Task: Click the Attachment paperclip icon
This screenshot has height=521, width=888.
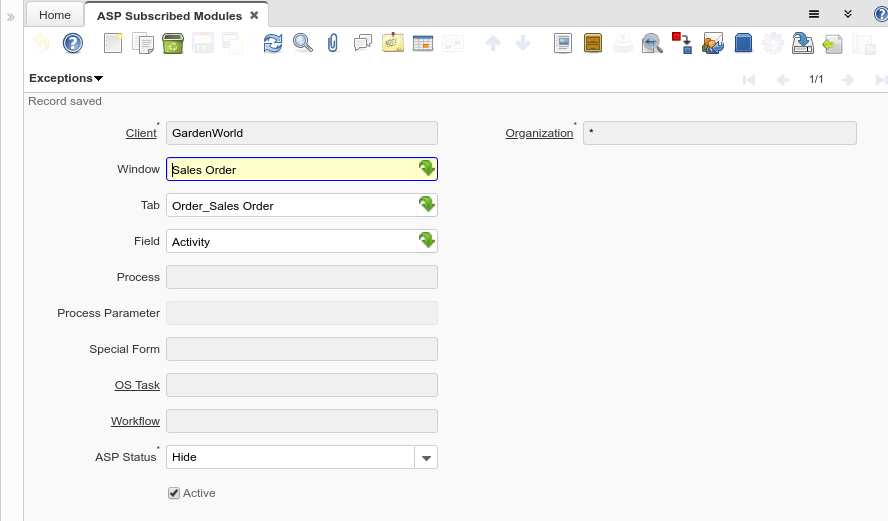Action: click(x=333, y=43)
